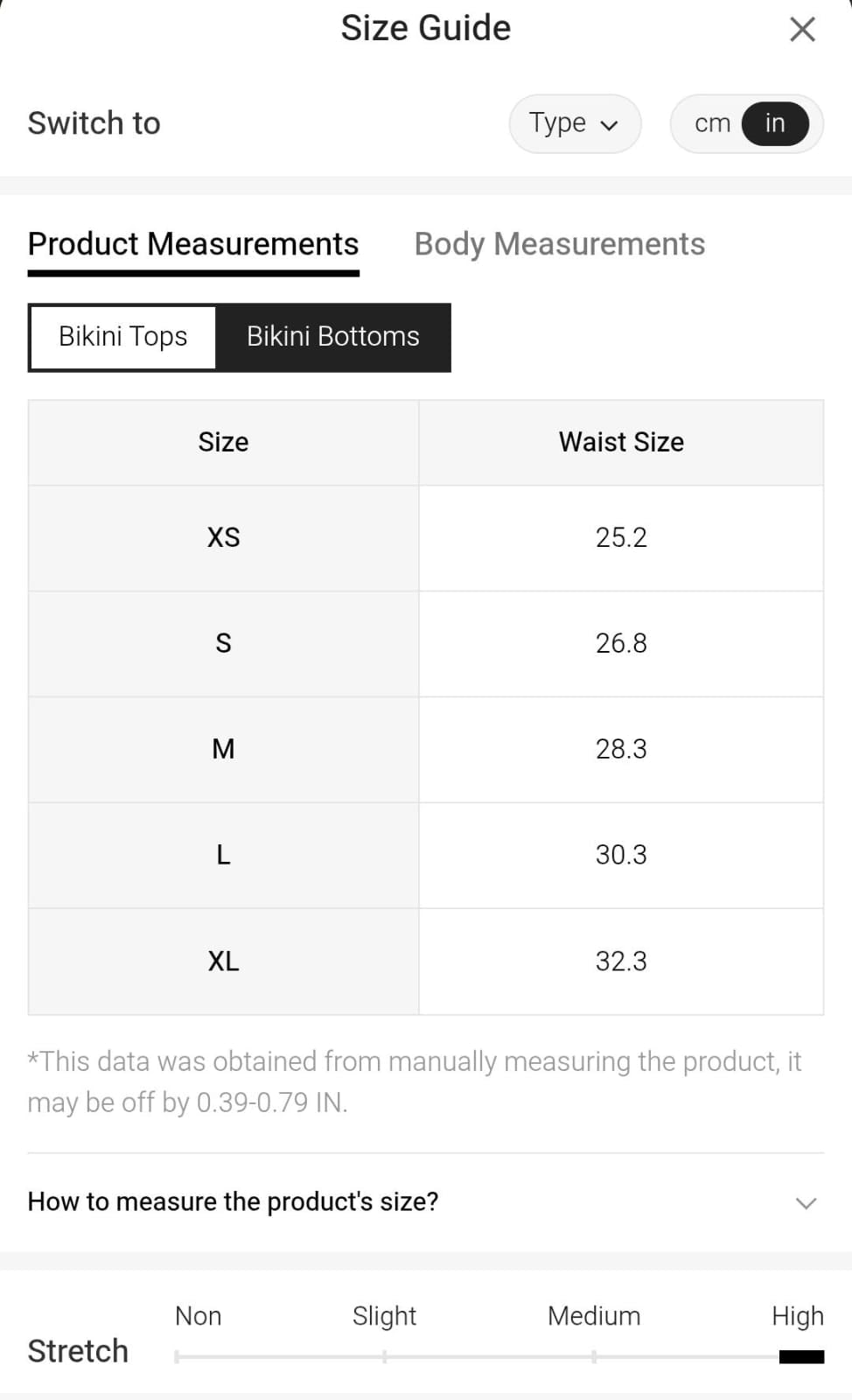Screen dimensions: 852x1400
Task: Select Product Measurements tab
Action: [x=193, y=244]
